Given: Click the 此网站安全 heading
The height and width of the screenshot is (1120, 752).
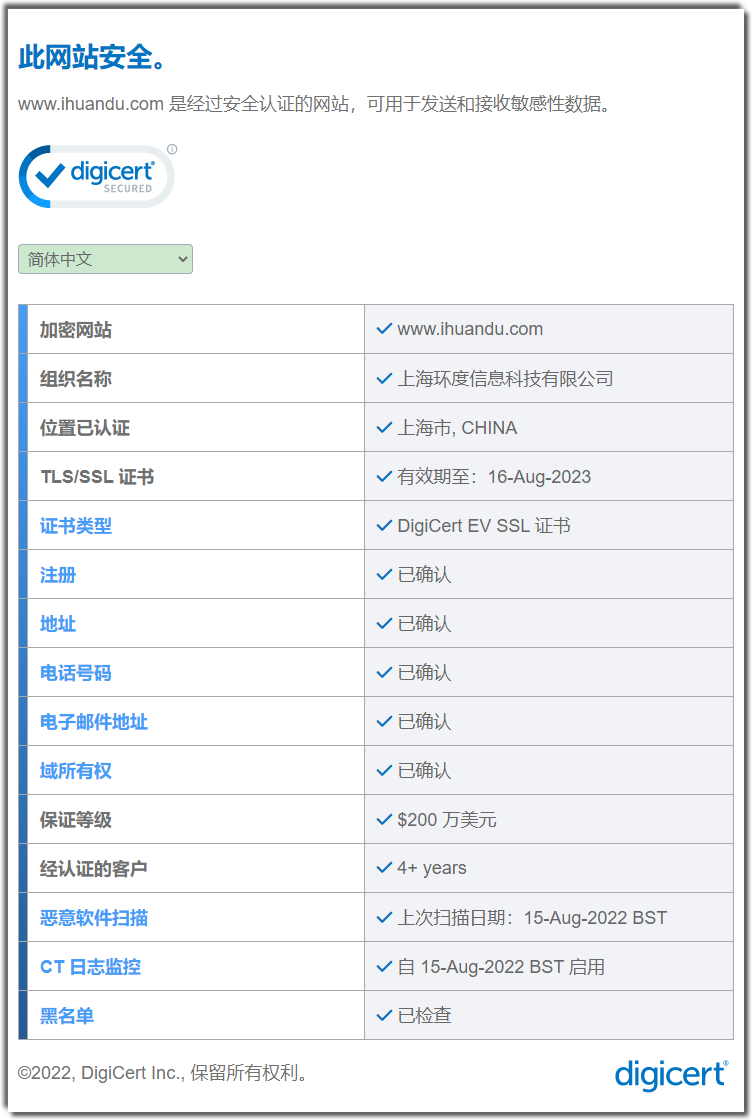Looking at the screenshot, I should tap(92, 57).
